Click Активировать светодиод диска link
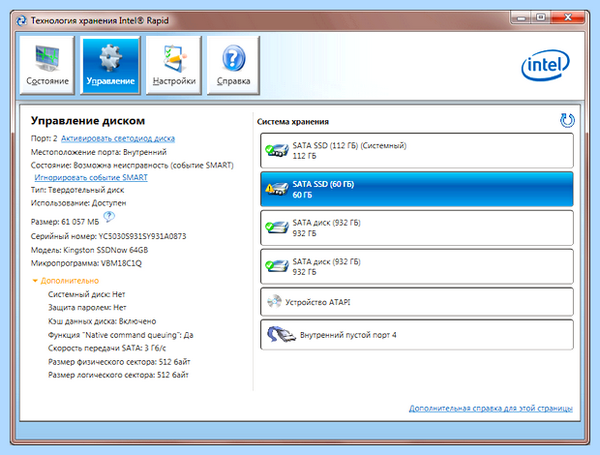Screen dimensions: 600x455 tap(118, 138)
